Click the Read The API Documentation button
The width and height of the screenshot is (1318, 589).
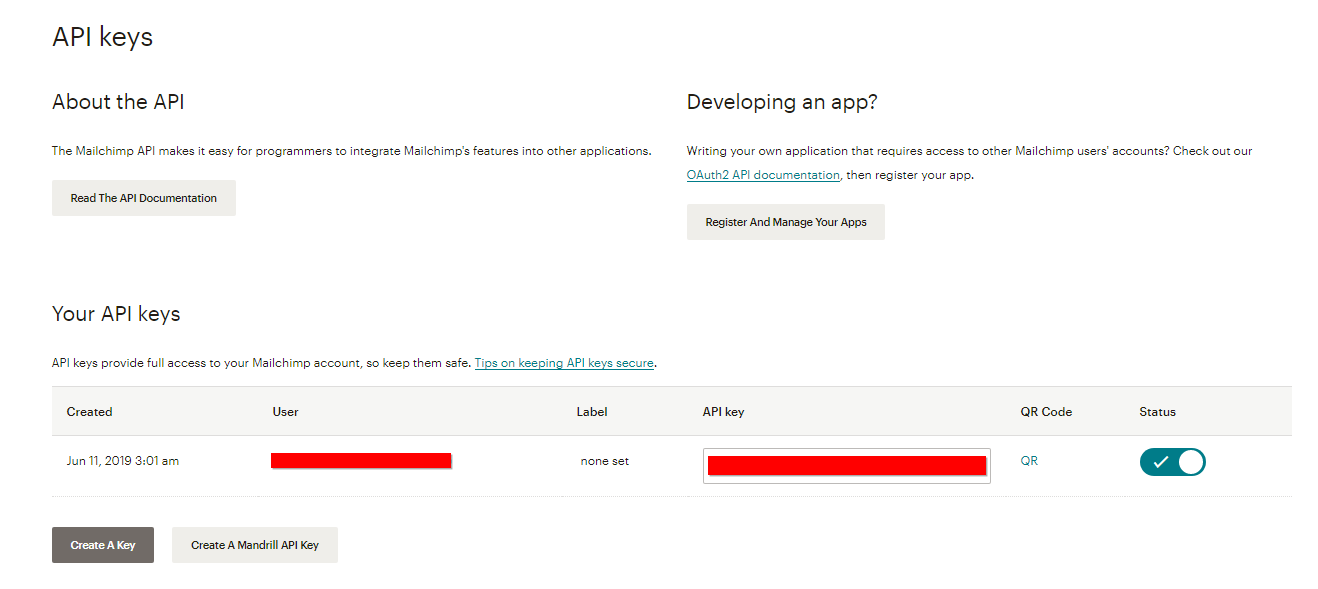[x=144, y=198]
